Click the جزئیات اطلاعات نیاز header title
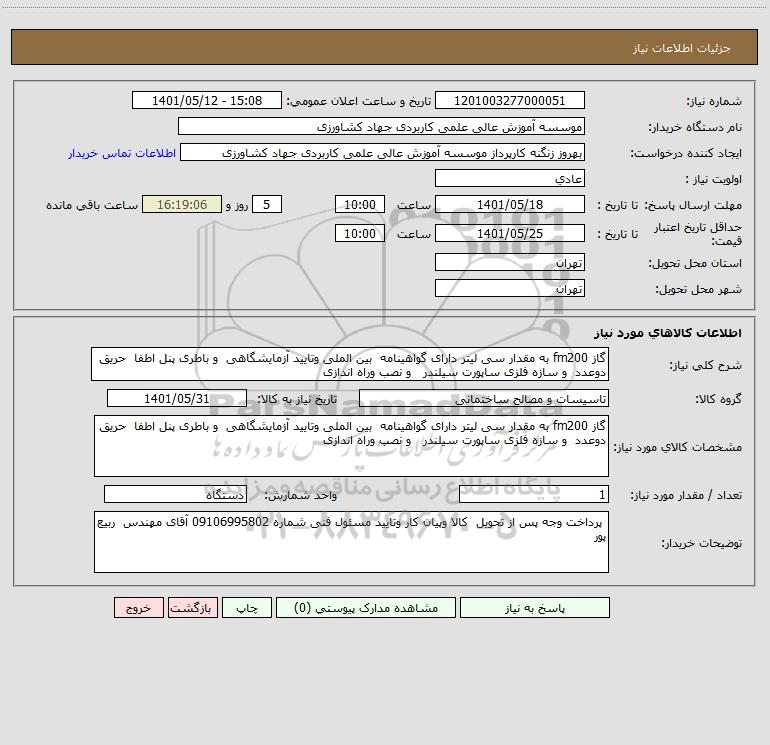Viewport: 770px width, 745px height. [x=682, y=48]
